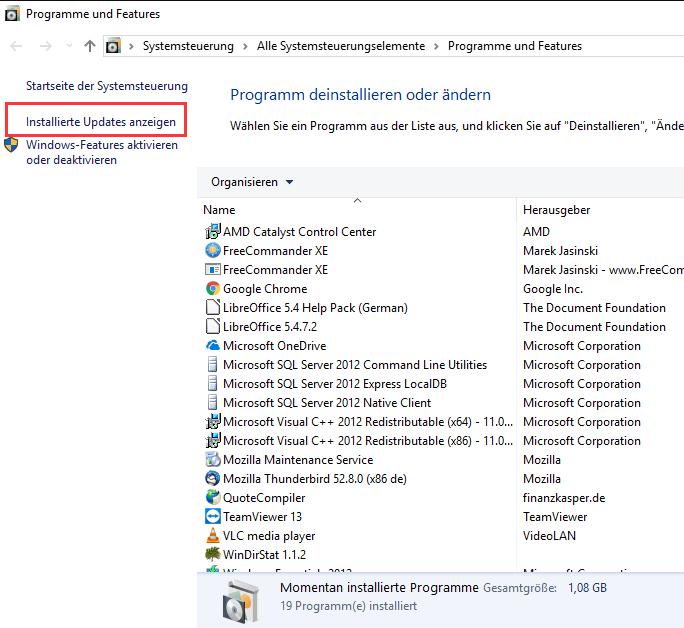
Task: Click the WinDirStat tree icon
Action: pyautogui.click(x=213, y=554)
